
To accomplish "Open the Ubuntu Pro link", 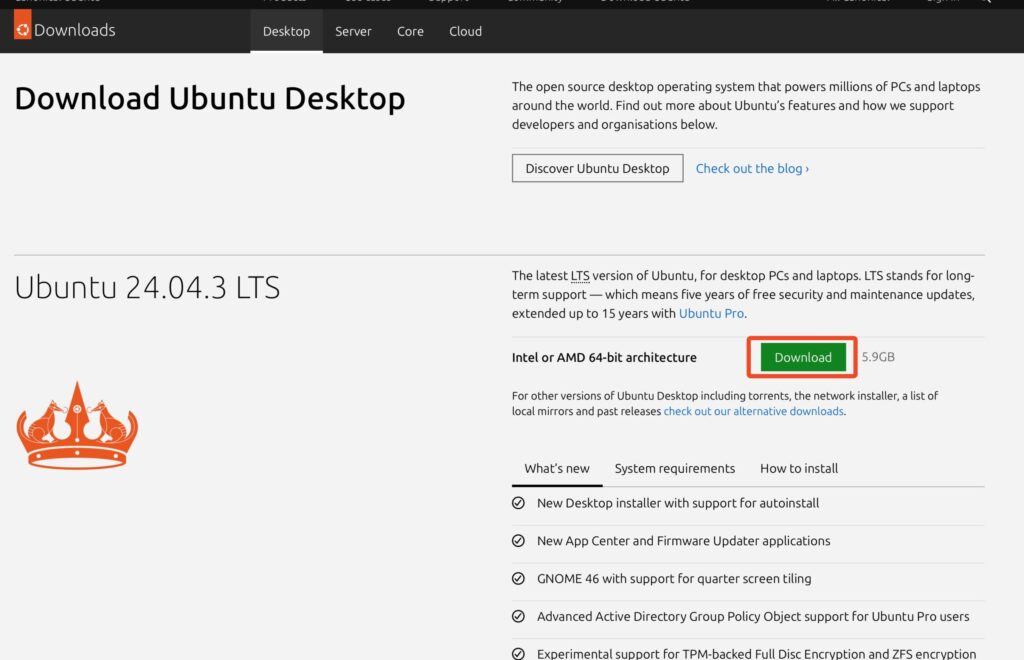I will (x=711, y=313).
